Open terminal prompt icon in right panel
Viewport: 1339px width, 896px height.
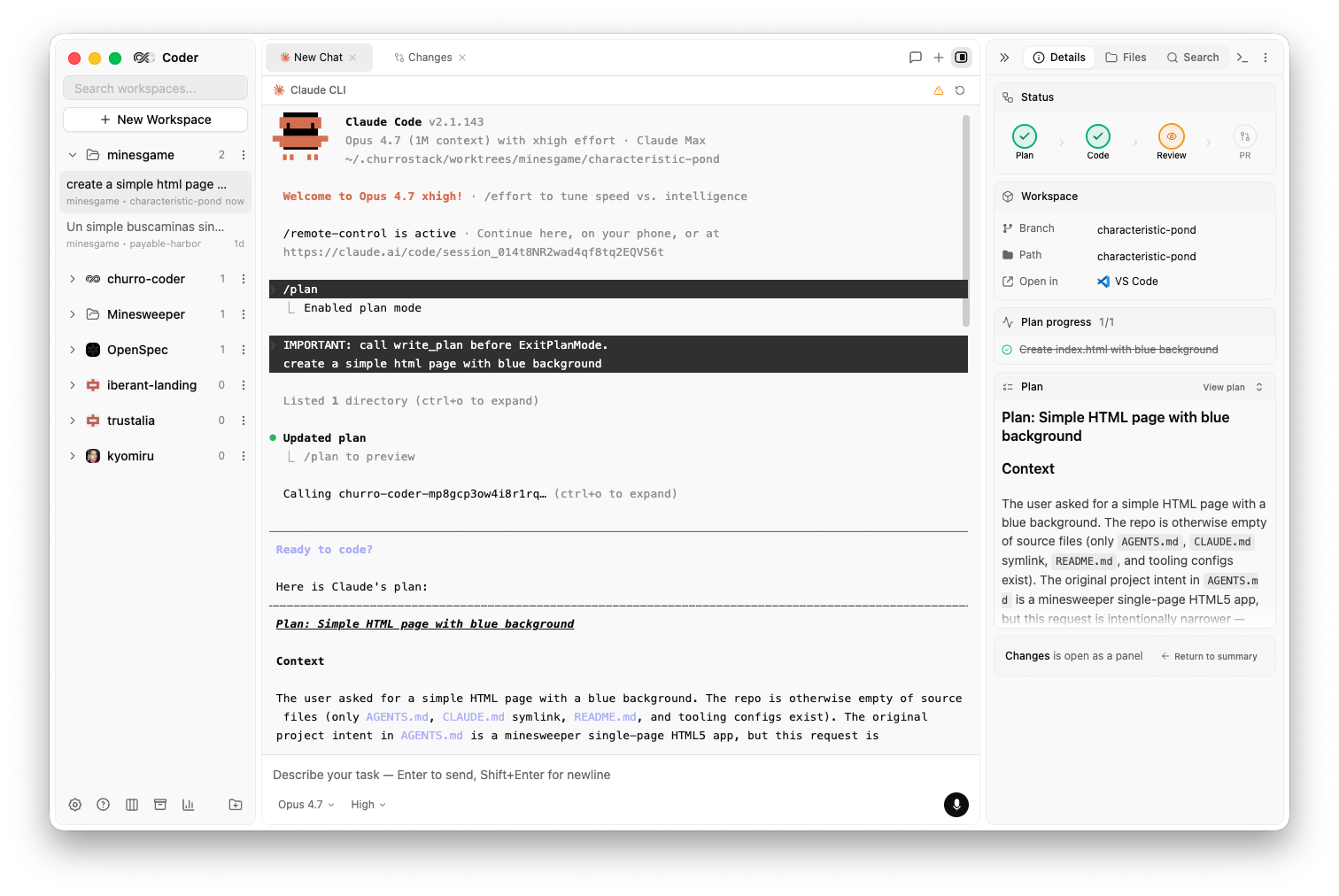pos(1242,58)
